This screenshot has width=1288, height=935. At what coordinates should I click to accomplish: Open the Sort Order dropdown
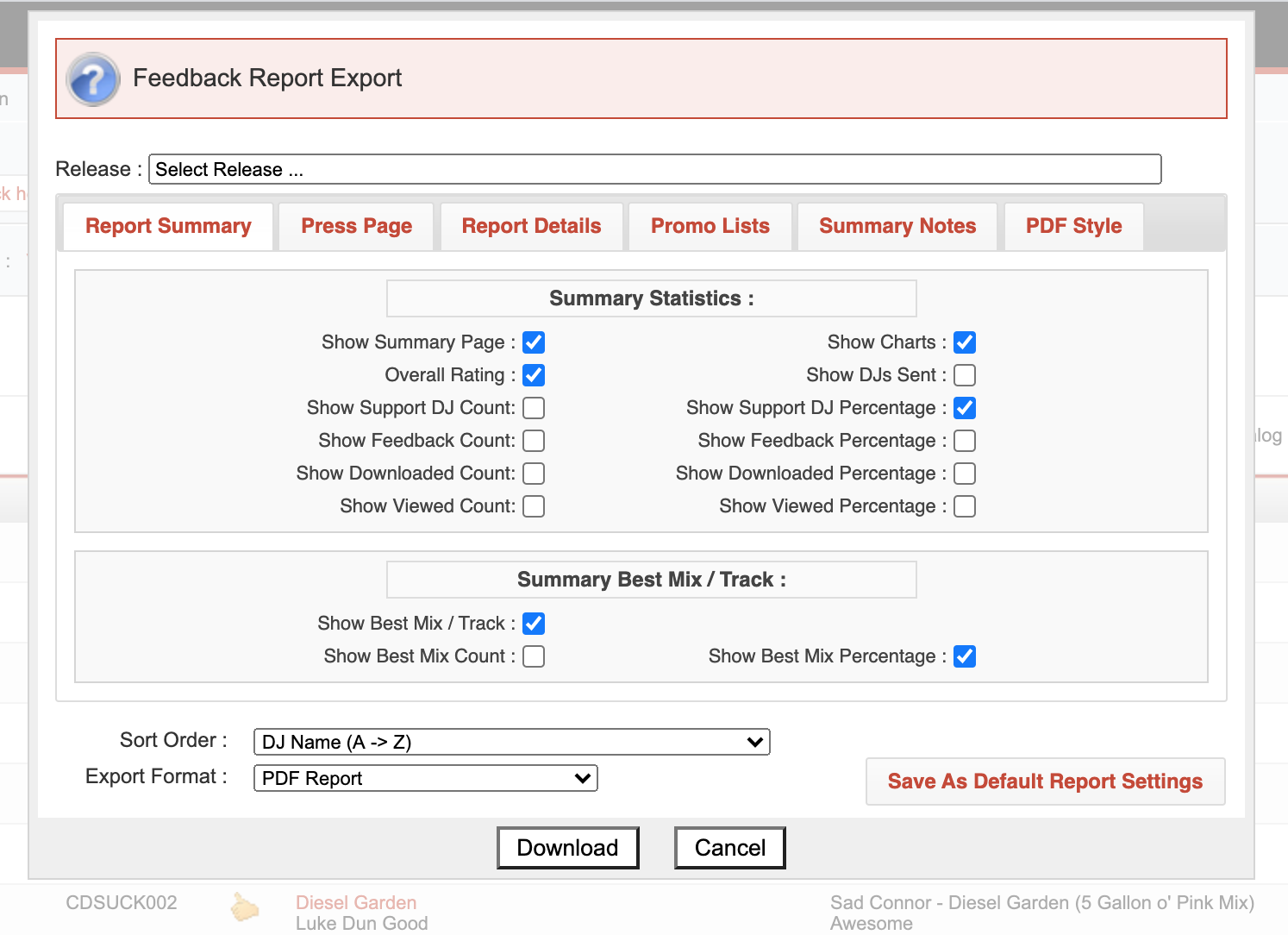(x=511, y=742)
